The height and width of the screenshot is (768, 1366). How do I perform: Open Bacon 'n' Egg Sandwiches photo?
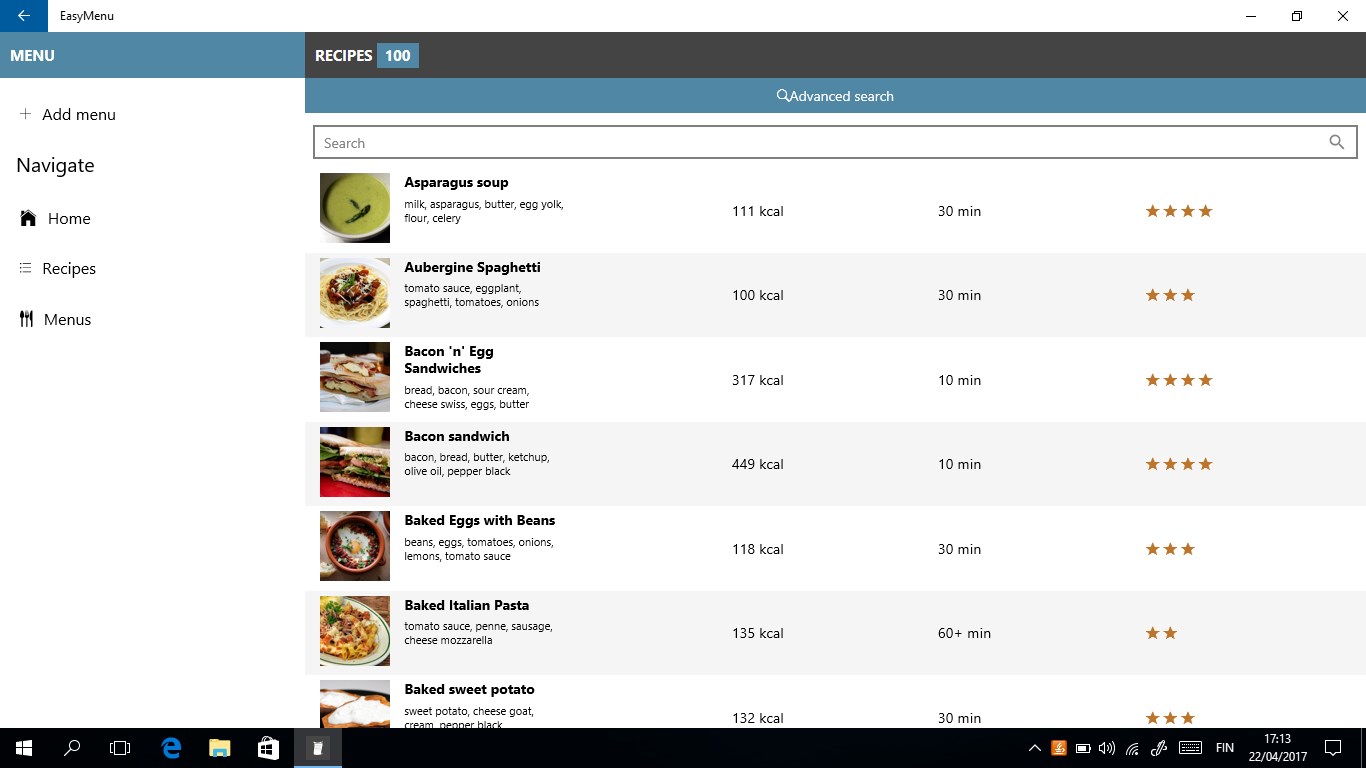click(355, 377)
